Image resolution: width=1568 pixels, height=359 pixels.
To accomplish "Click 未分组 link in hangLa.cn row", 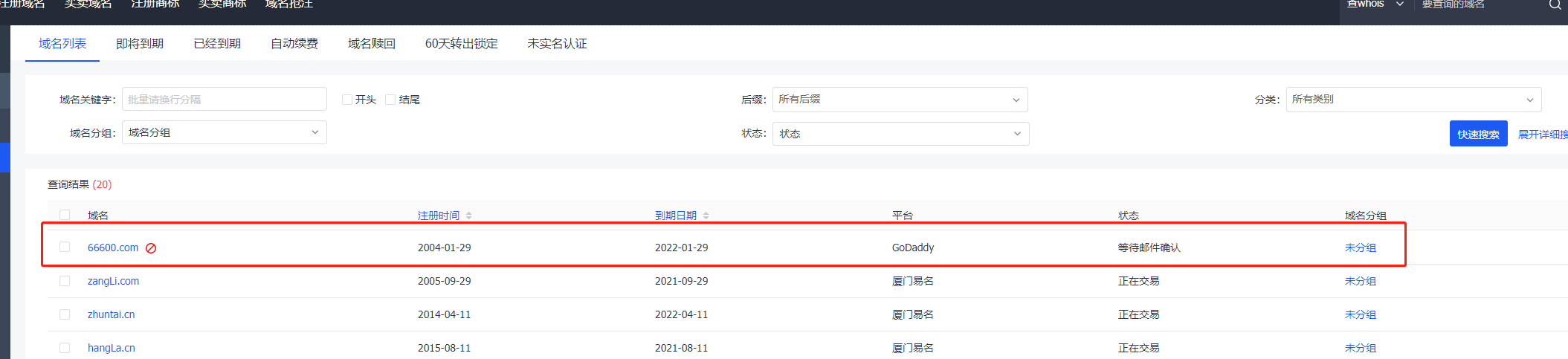I will [1360, 348].
